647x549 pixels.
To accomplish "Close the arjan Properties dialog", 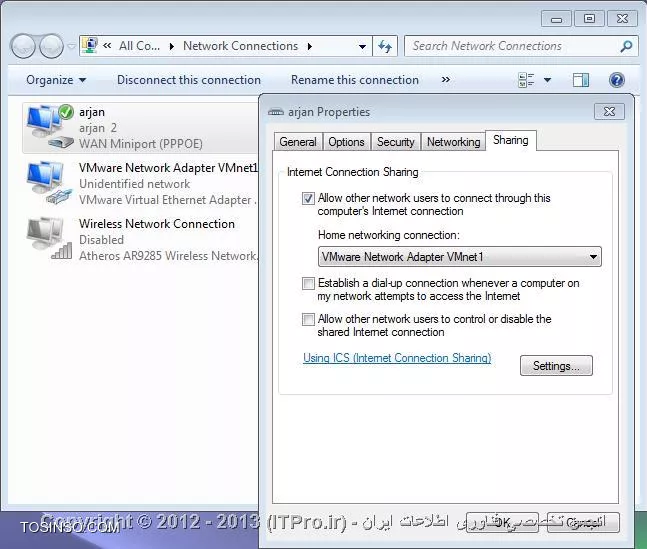I will [609, 111].
